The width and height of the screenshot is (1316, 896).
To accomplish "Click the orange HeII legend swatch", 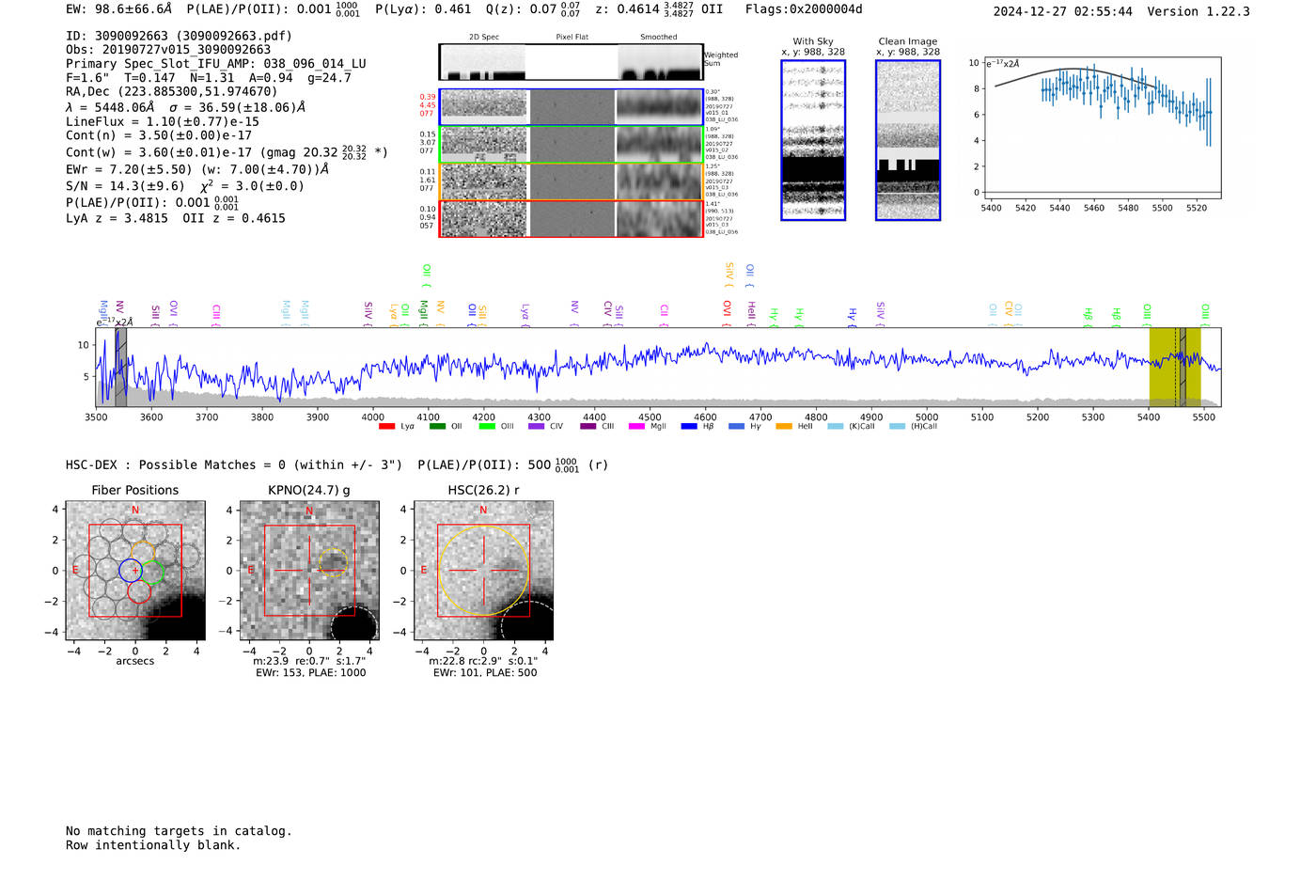I will pyautogui.click(x=784, y=427).
